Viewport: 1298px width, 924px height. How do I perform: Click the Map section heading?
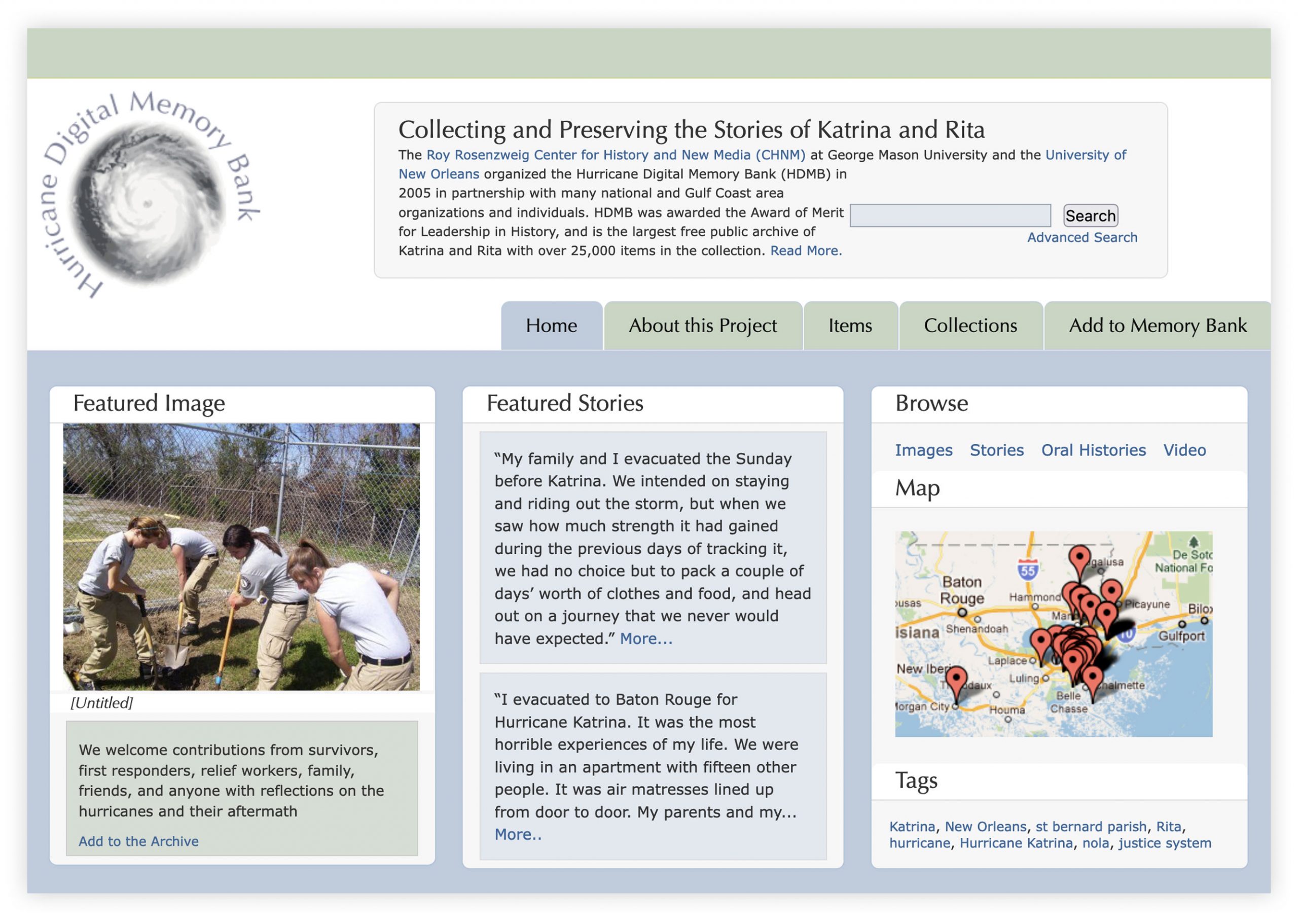[x=917, y=488]
